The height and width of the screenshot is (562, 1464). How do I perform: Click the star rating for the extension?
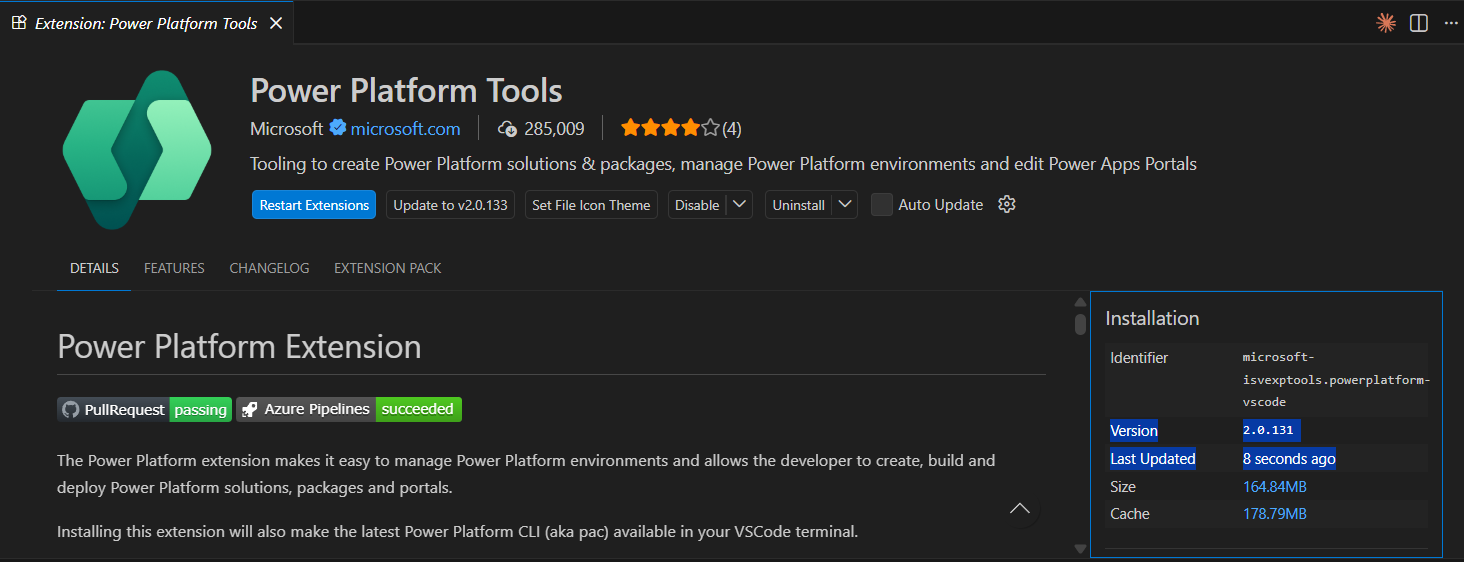pyautogui.click(x=669, y=128)
